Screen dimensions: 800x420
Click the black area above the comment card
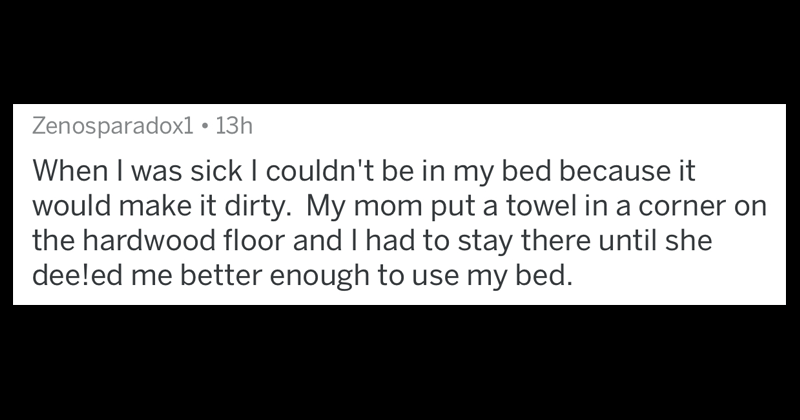pos(400,50)
